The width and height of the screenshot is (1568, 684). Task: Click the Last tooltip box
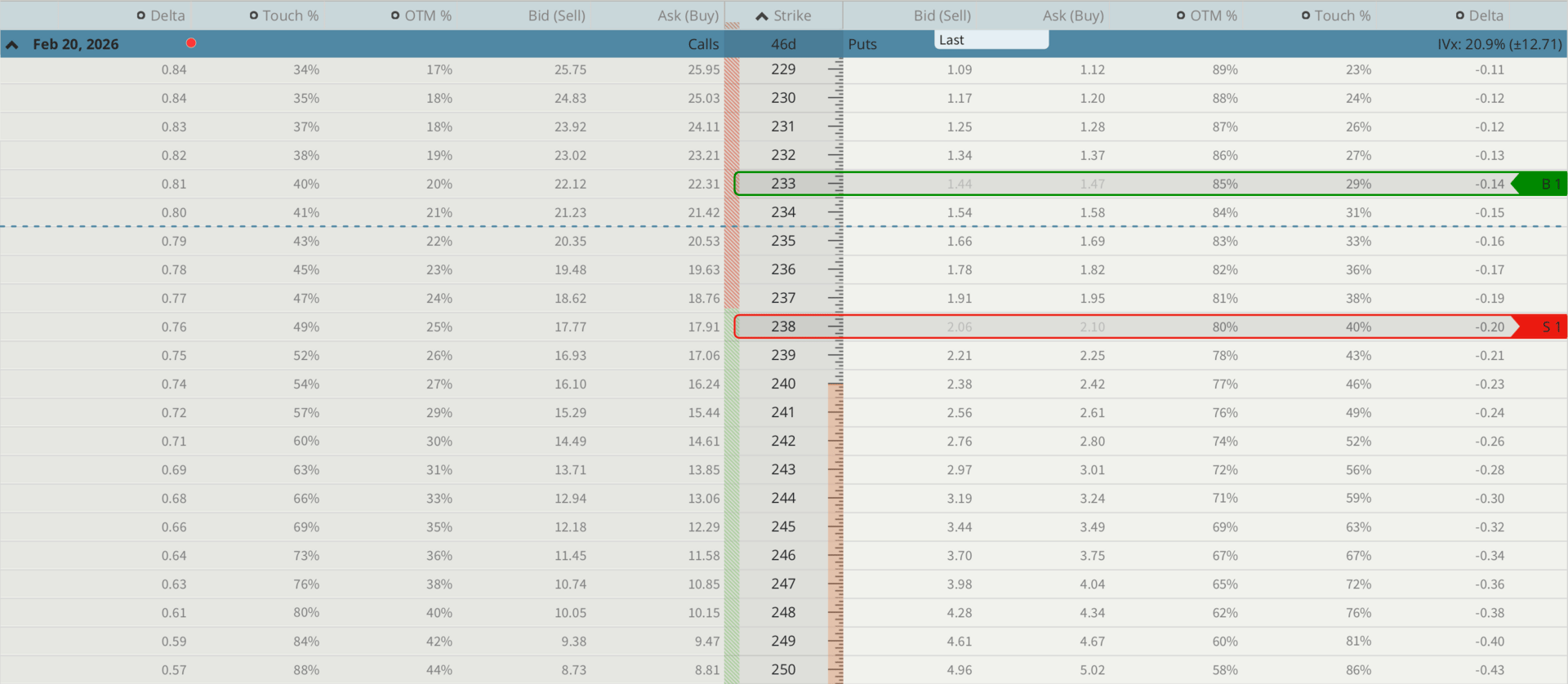click(991, 40)
